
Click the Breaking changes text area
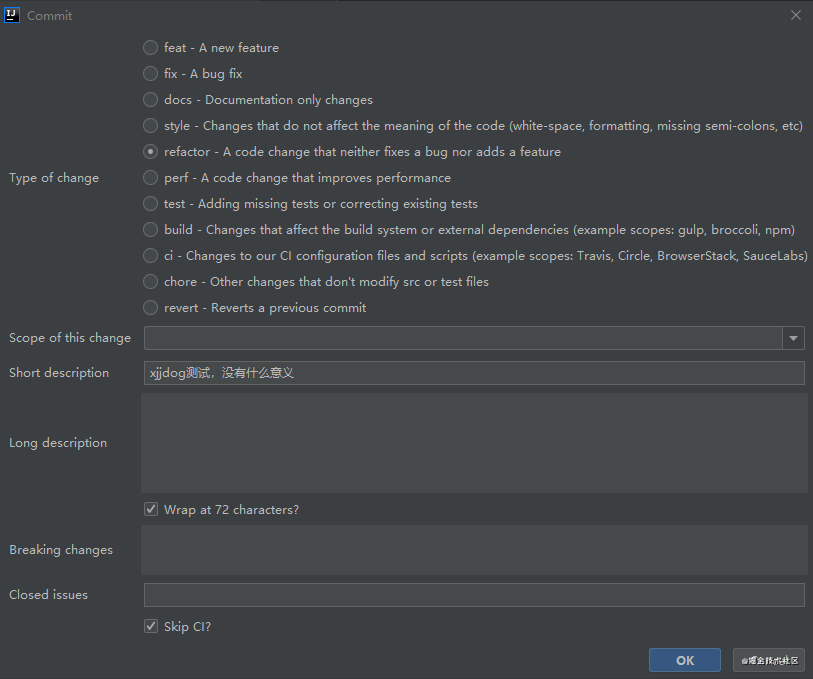coord(474,549)
